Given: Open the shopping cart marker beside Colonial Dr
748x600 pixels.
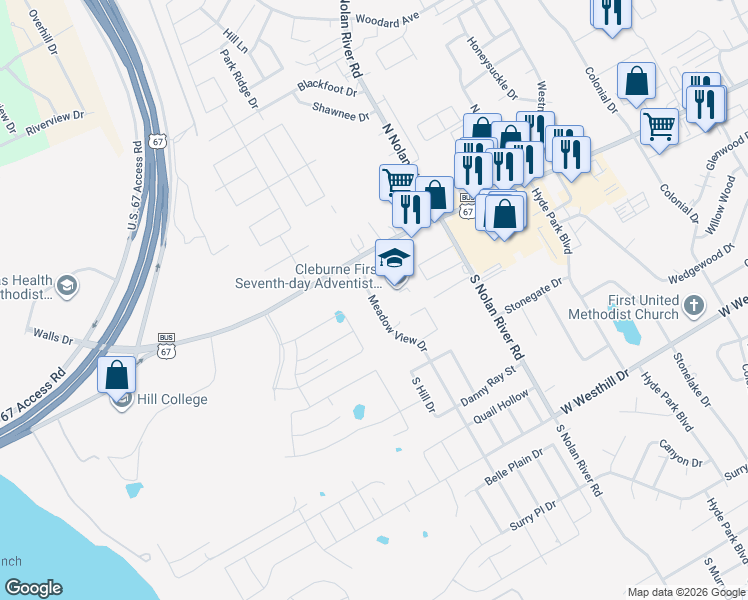Looking at the screenshot, I should pyautogui.click(x=659, y=127).
